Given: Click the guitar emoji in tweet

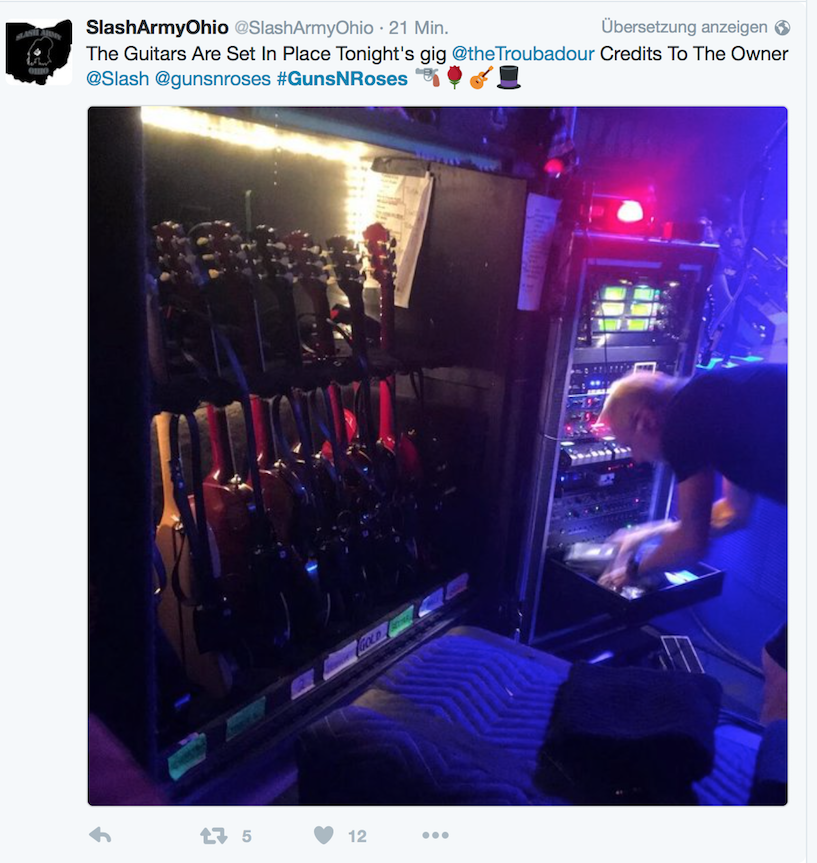Looking at the screenshot, I should click(x=481, y=78).
